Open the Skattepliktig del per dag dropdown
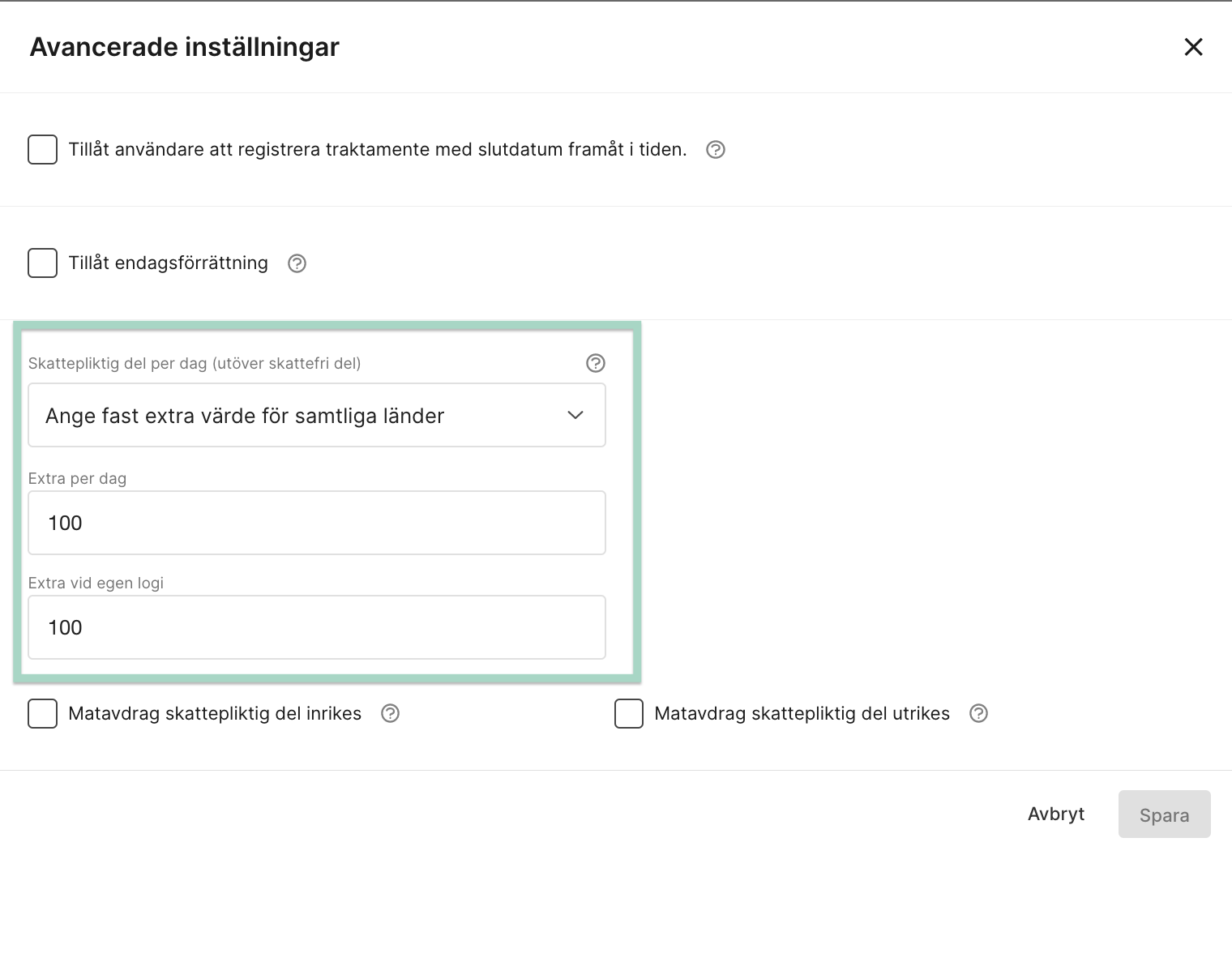The width and height of the screenshot is (1232, 979). (x=317, y=415)
